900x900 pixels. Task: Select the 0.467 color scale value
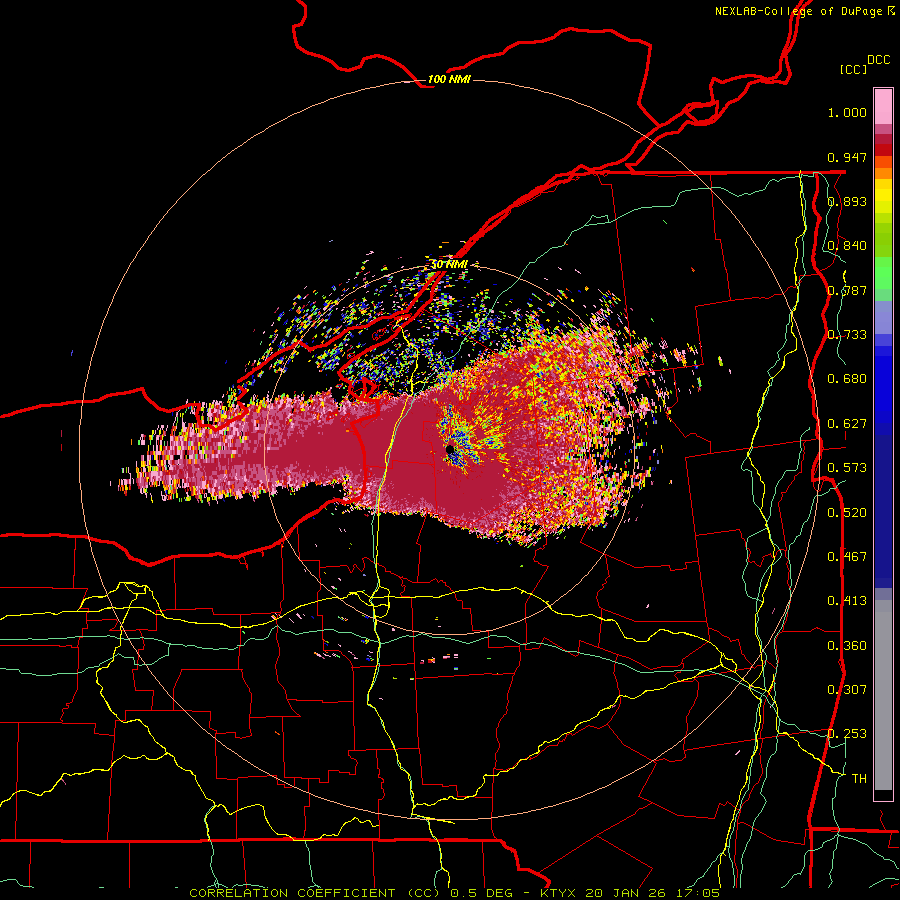point(847,557)
